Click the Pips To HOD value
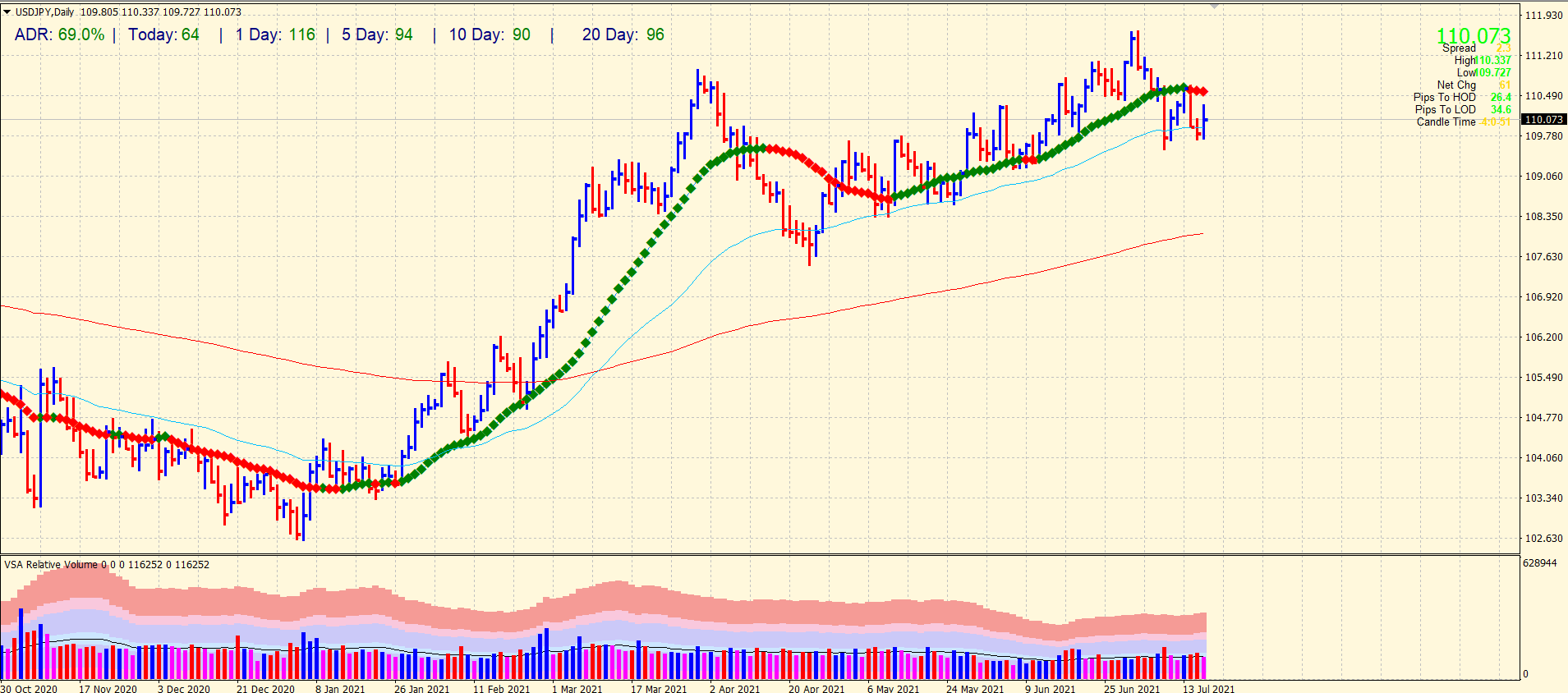 tap(1500, 97)
